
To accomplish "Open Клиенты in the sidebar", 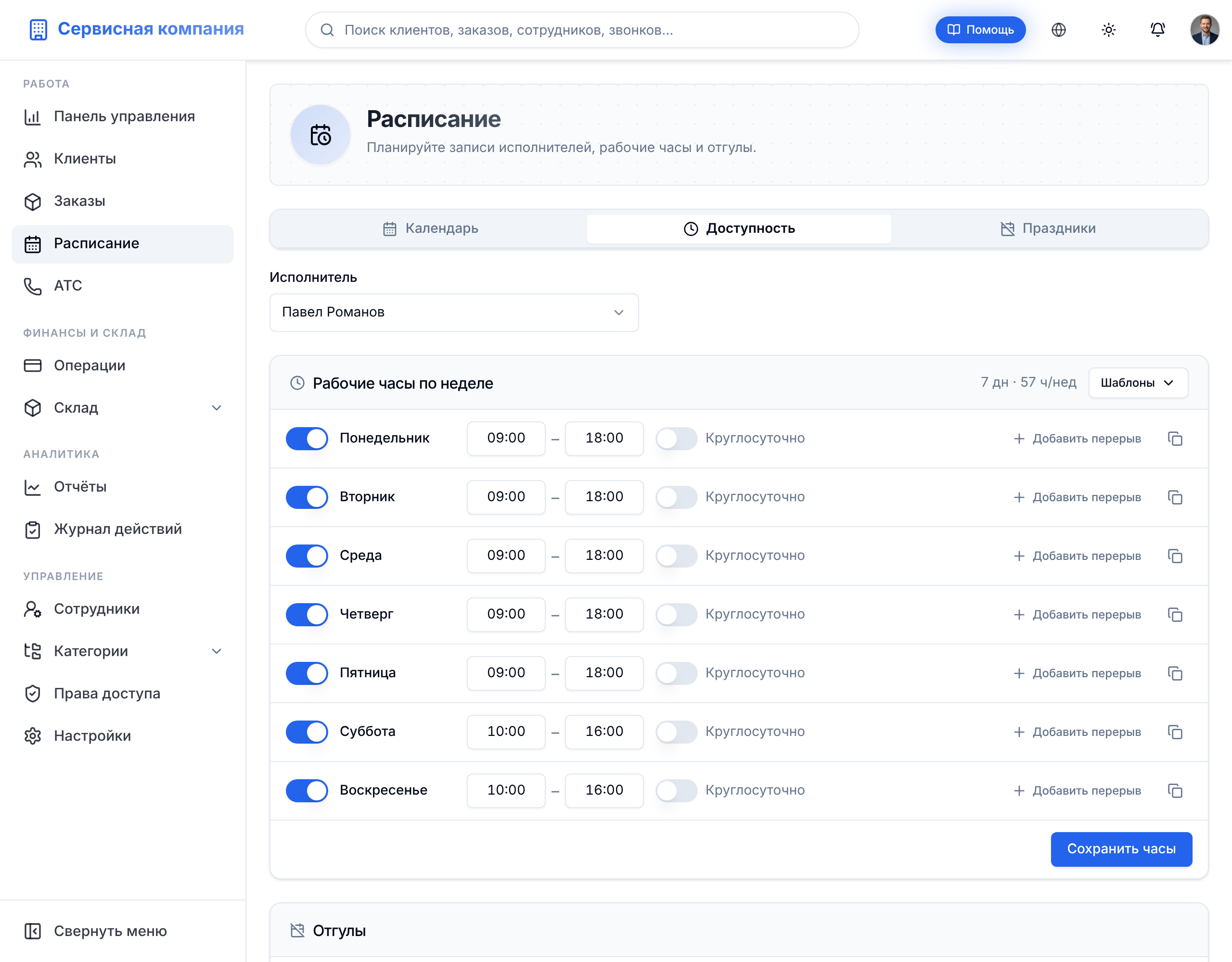I will pyautogui.click(x=122, y=159).
